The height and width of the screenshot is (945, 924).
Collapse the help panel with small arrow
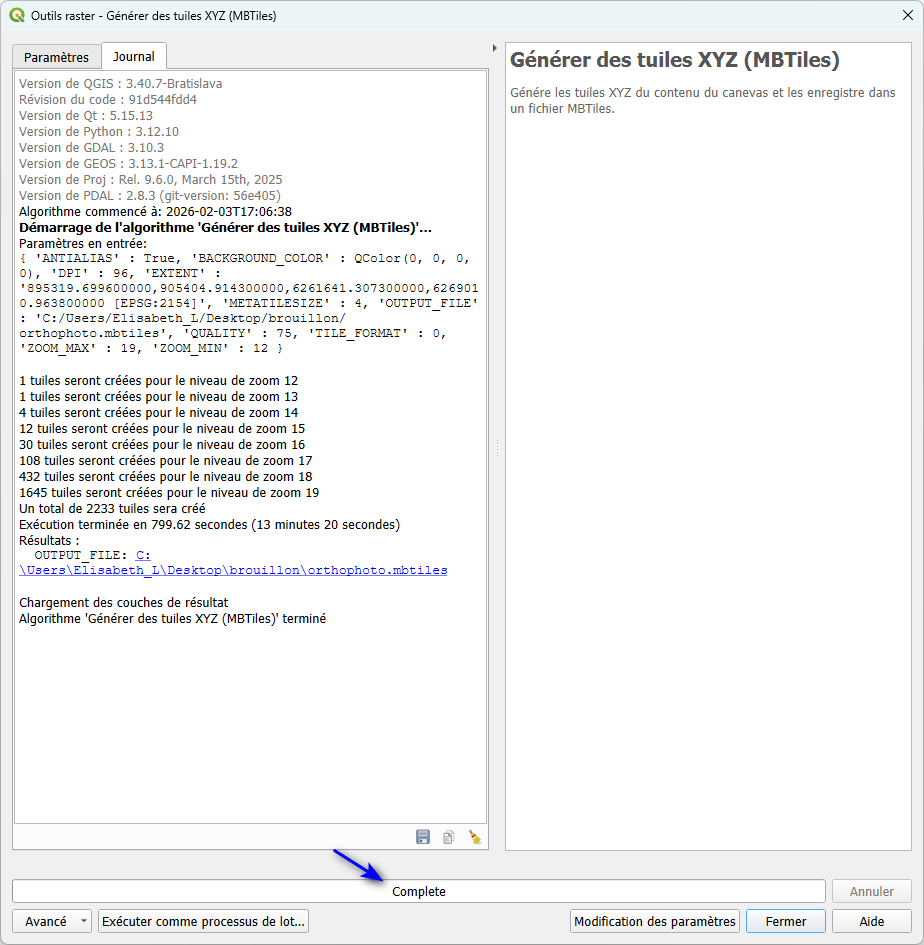click(495, 48)
